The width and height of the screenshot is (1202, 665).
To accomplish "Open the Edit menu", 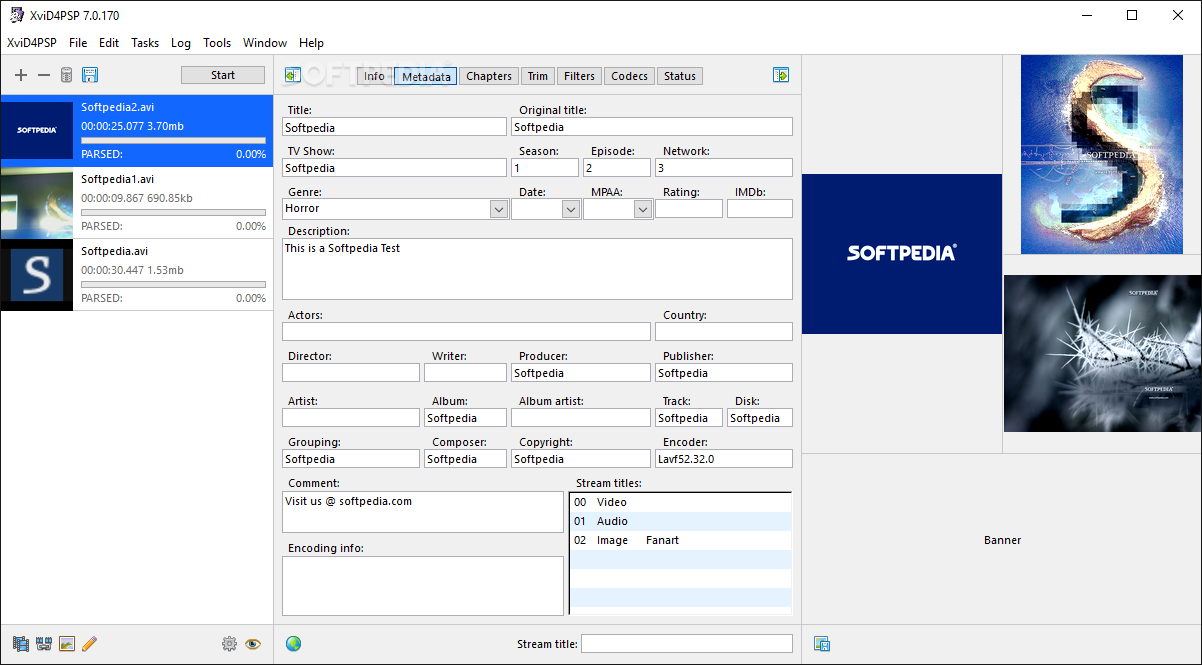I will tap(109, 43).
